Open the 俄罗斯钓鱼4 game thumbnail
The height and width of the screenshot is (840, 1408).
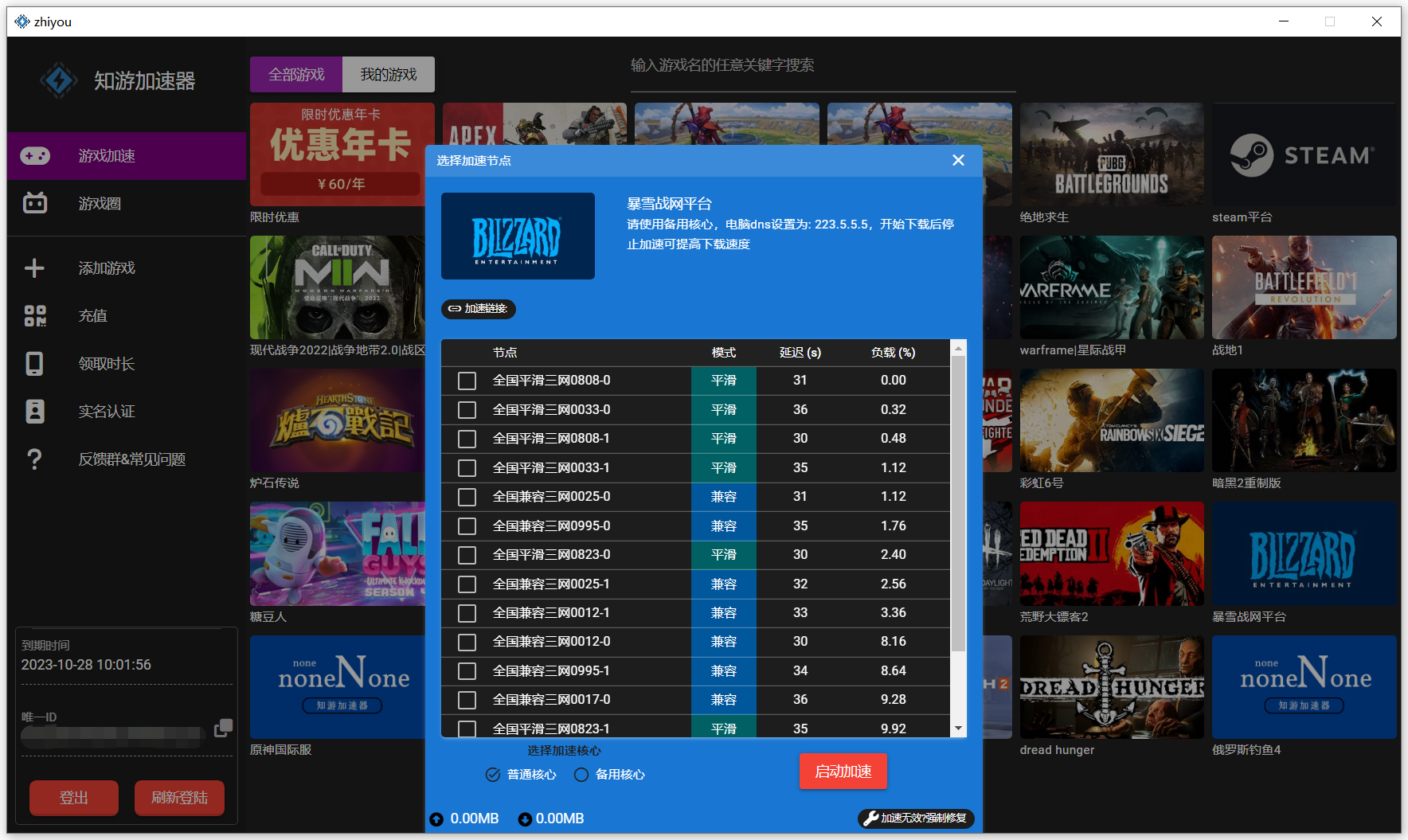click(x=1304, y=687)
